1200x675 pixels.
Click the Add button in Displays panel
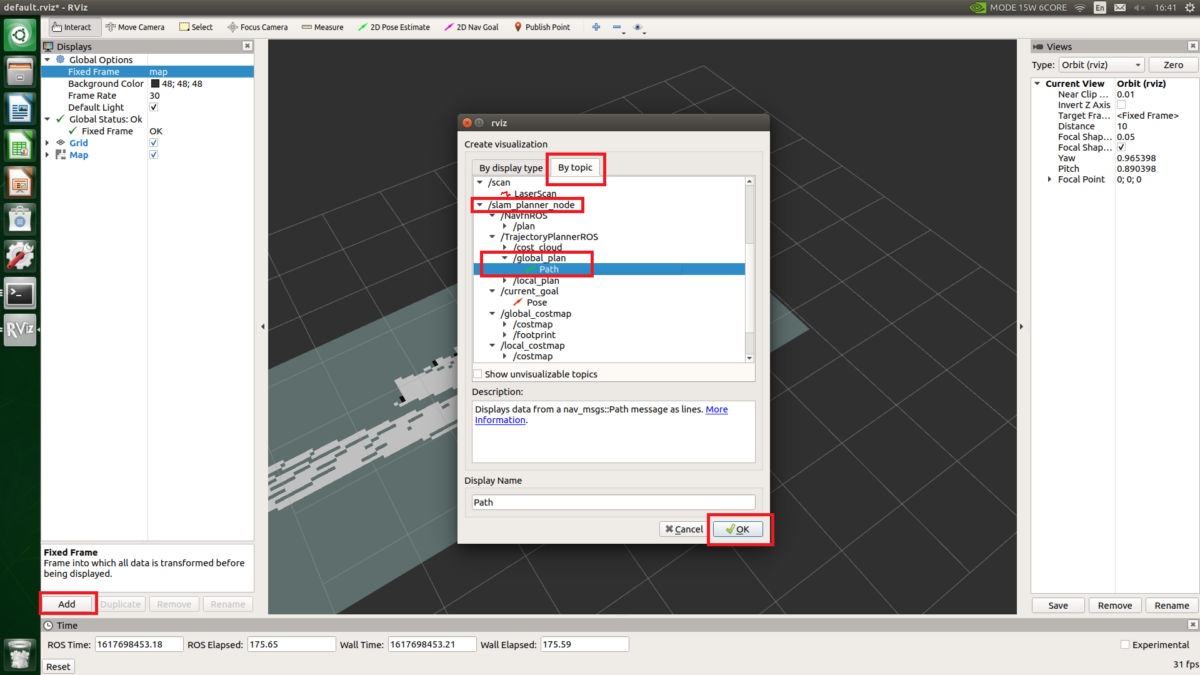66,603
